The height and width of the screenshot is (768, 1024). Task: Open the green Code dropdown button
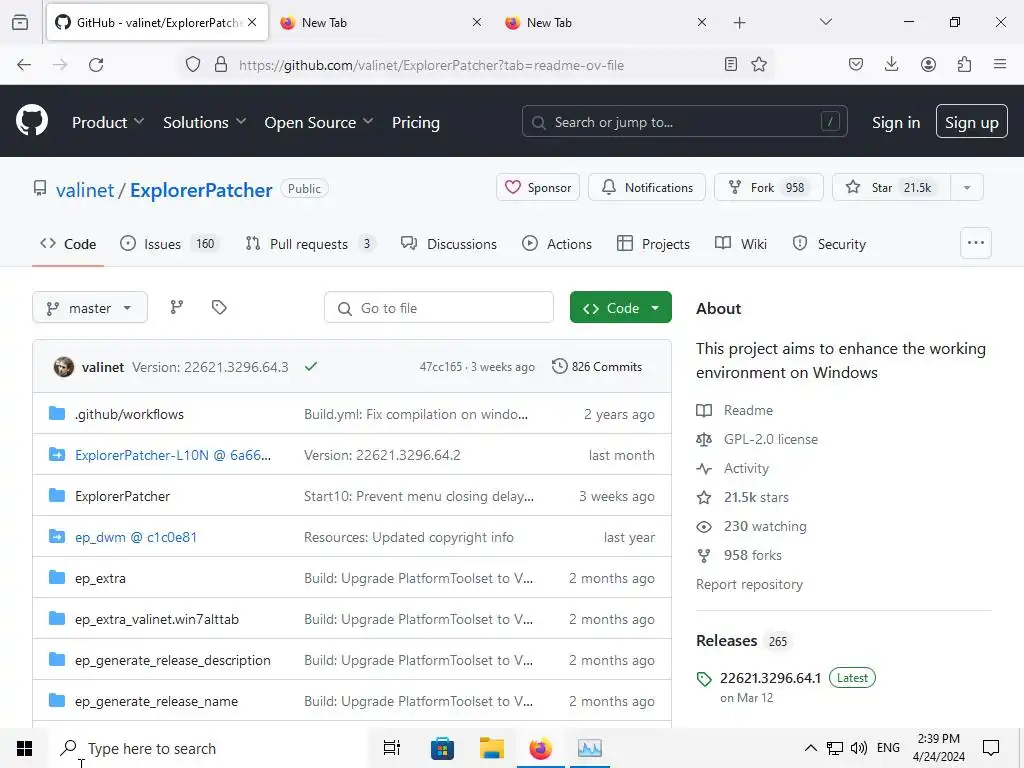620,308
